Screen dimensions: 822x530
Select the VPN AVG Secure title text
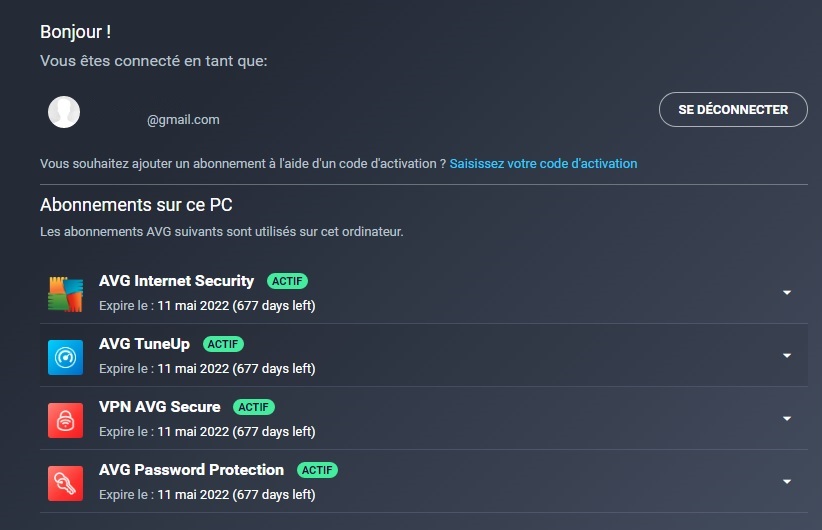point(160,407)
